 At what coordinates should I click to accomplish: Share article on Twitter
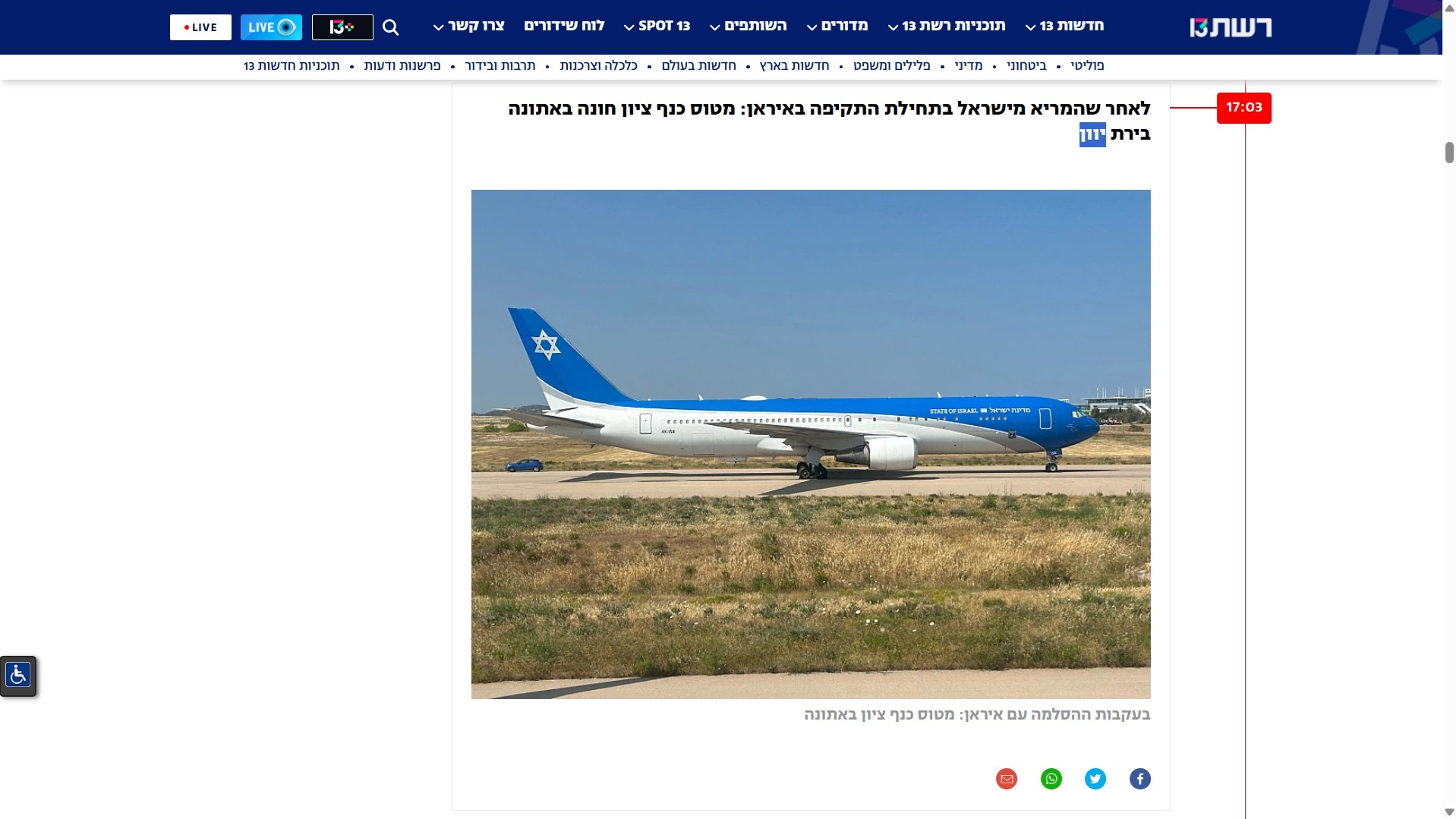coord(1095,779)
